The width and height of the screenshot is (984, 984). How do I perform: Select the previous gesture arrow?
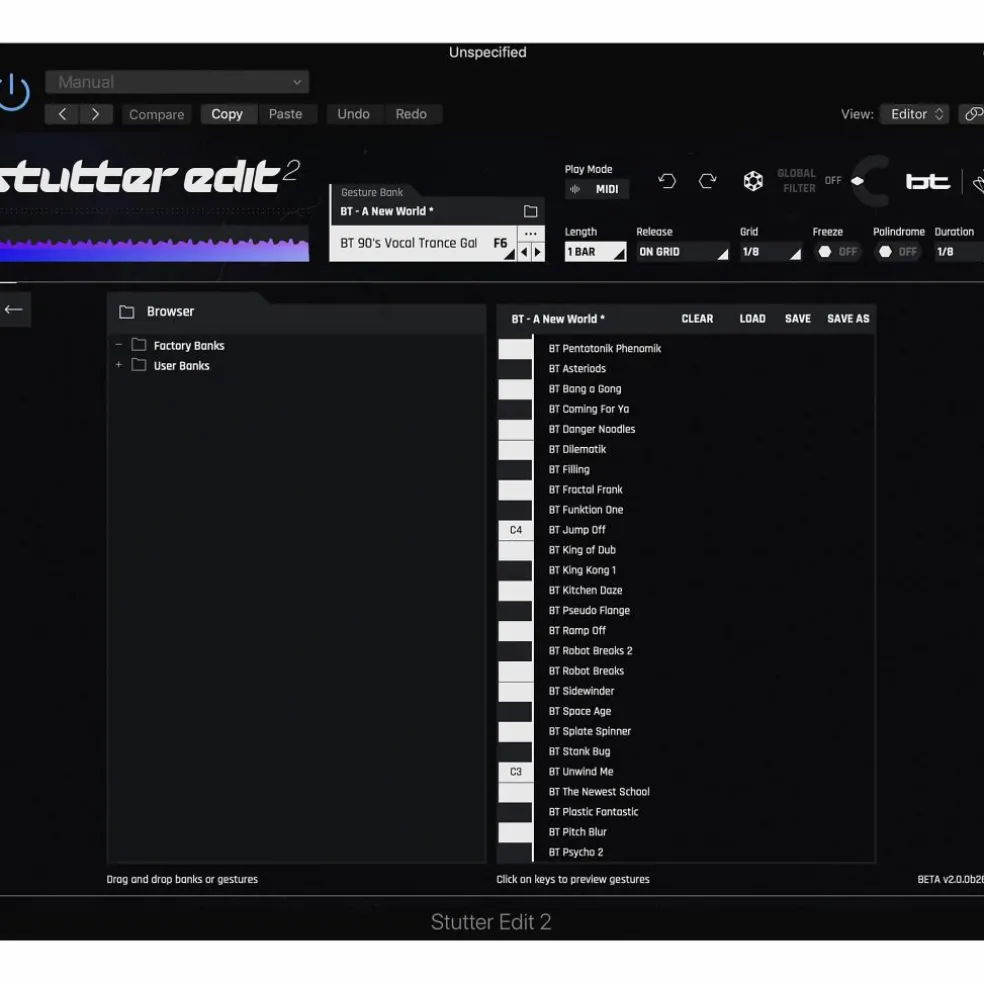pyautogui.click(x=524, y=252)
